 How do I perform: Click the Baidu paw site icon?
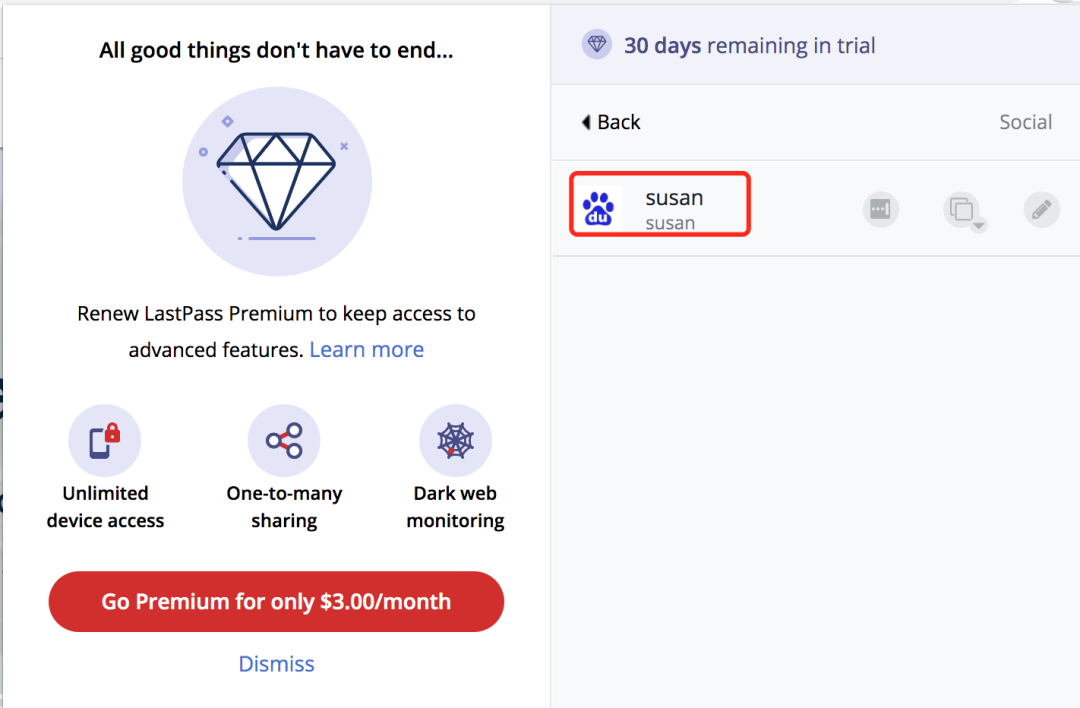[599, 209]
